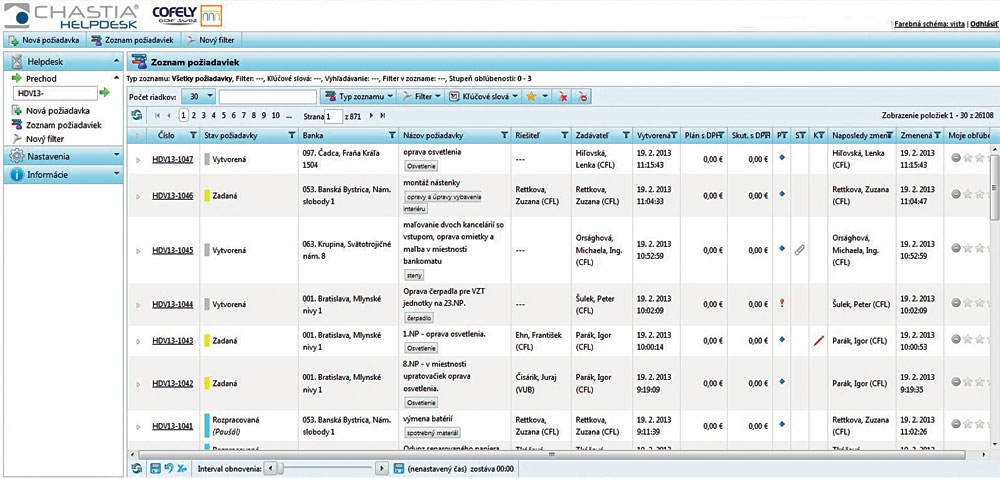
Task: Click the filter funnel icon in Banka column
Action: pos(390,135)
